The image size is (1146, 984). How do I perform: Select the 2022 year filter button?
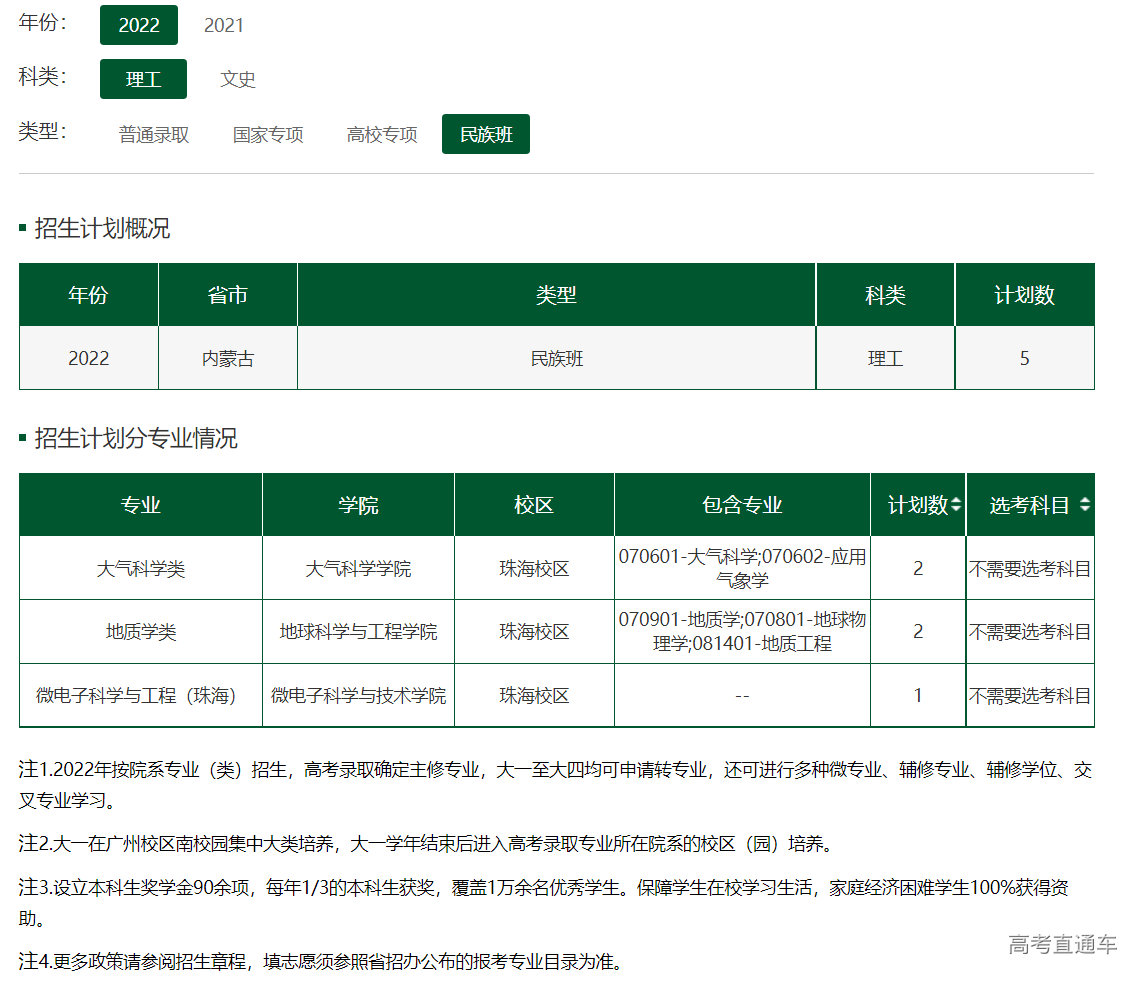pyautogui.click(x=138, y=25)
